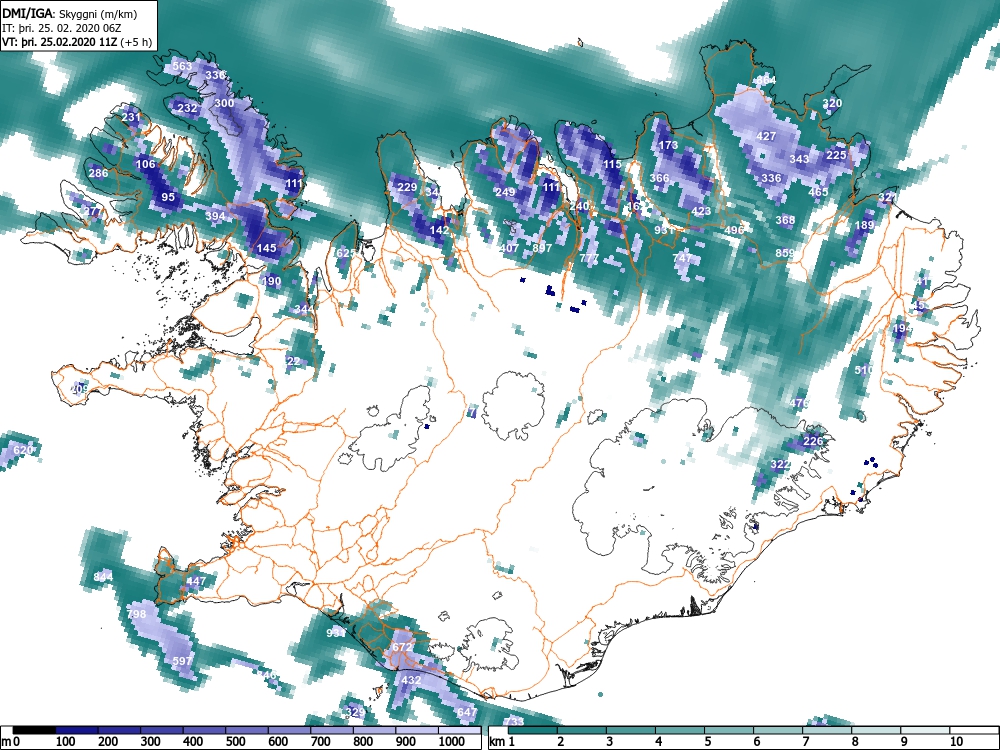Click visibility value '190' on map
The height and width of the screenshot is (750, 1000).
271,281
